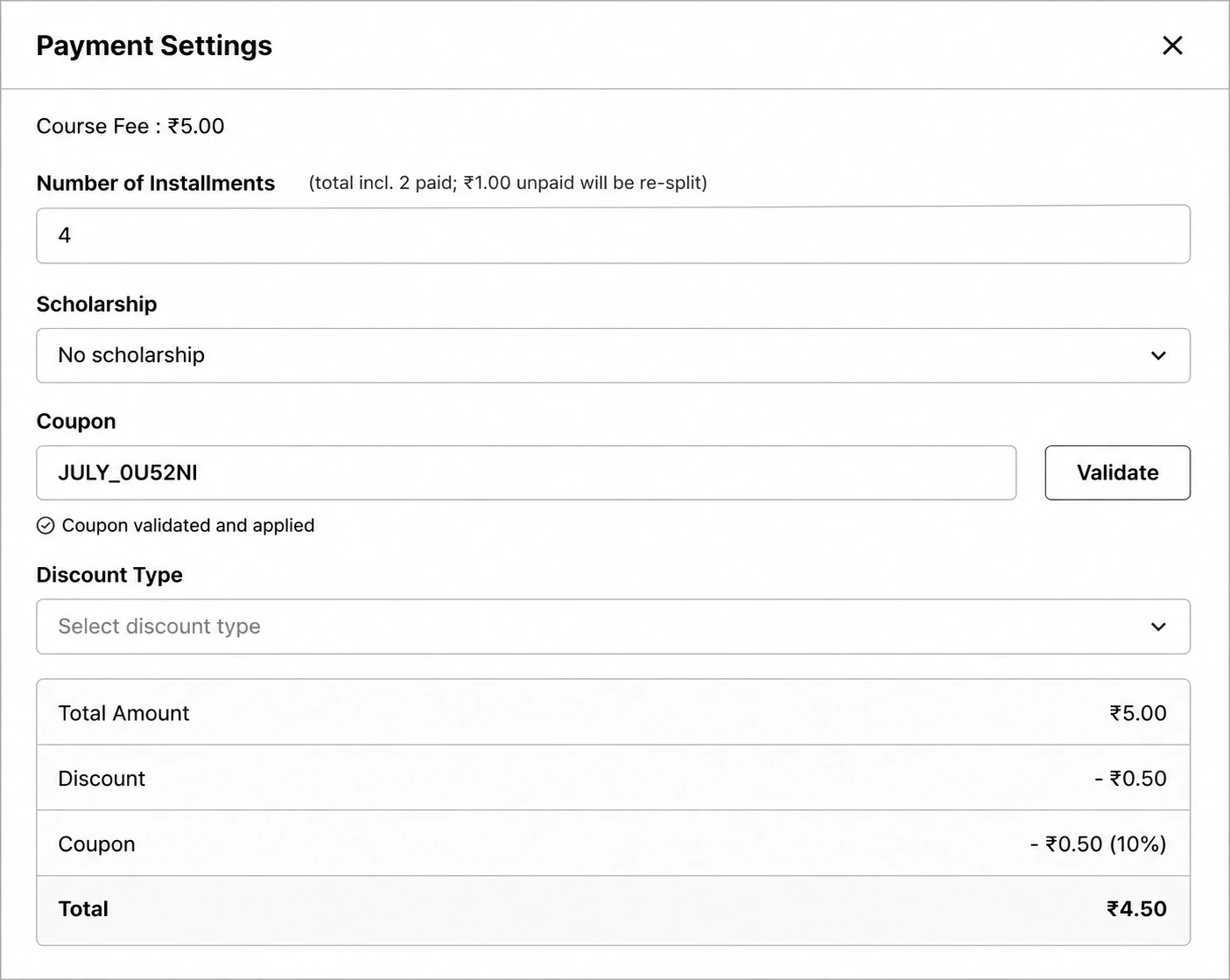Click the Discount Type label
This screenshot has height=980, width=1230.
tap(109, 575)
